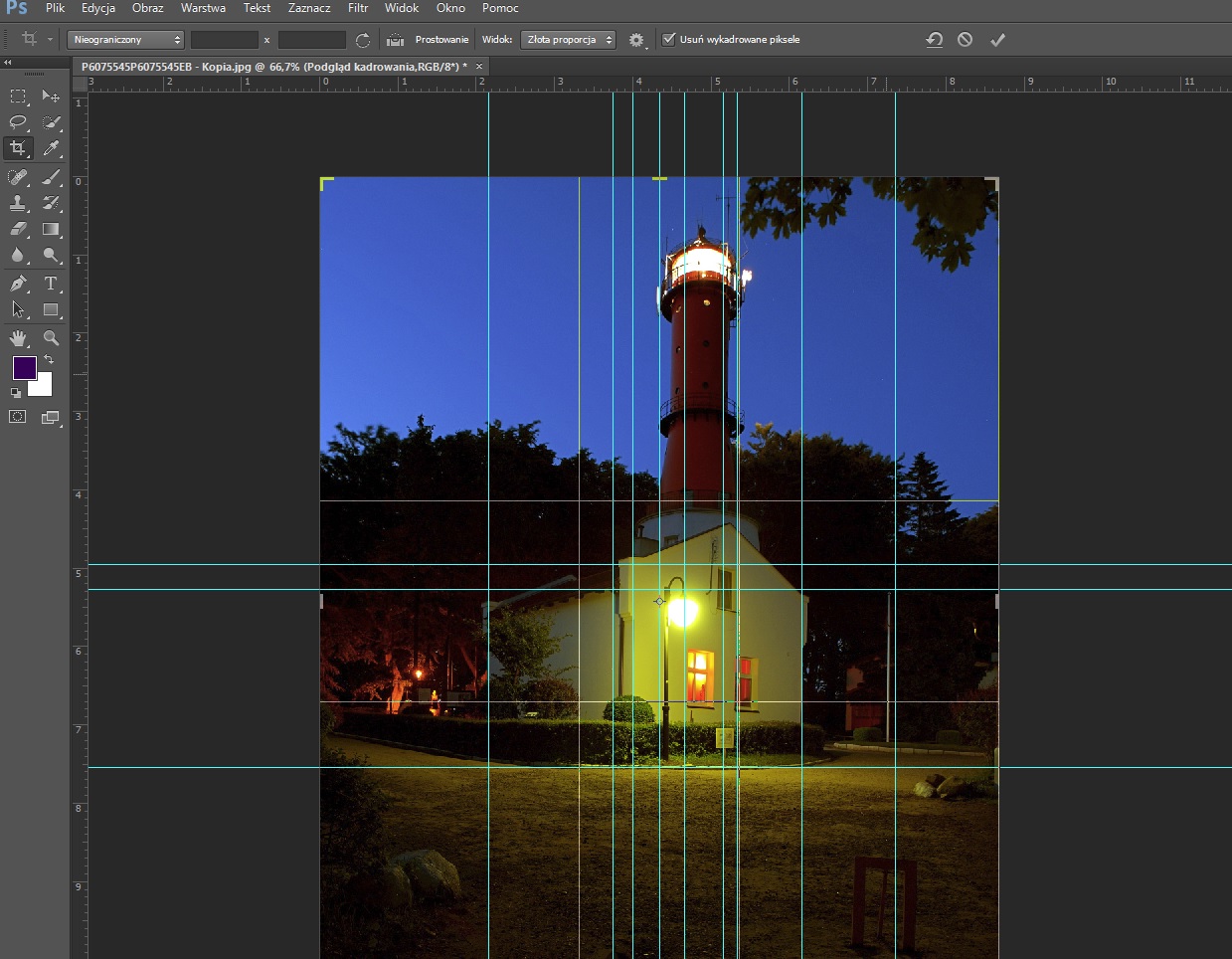Click the purple foreground color swatch
The image size is (1232, 959).
(24, 368)
